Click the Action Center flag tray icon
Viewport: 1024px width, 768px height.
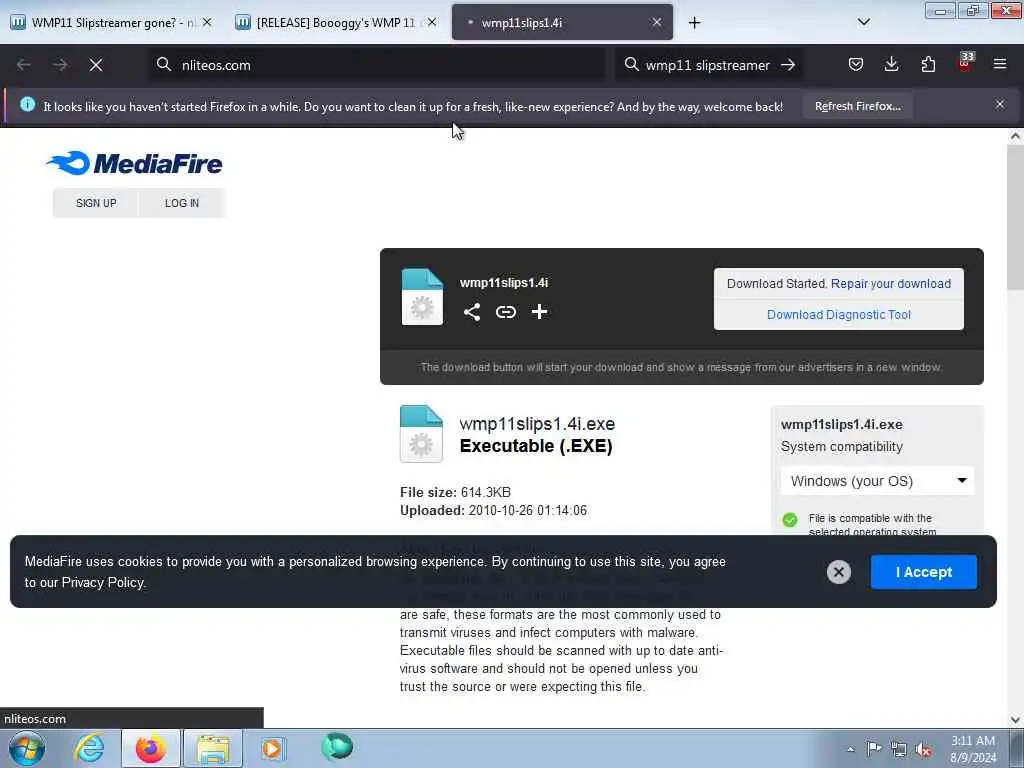pos(874,748)
